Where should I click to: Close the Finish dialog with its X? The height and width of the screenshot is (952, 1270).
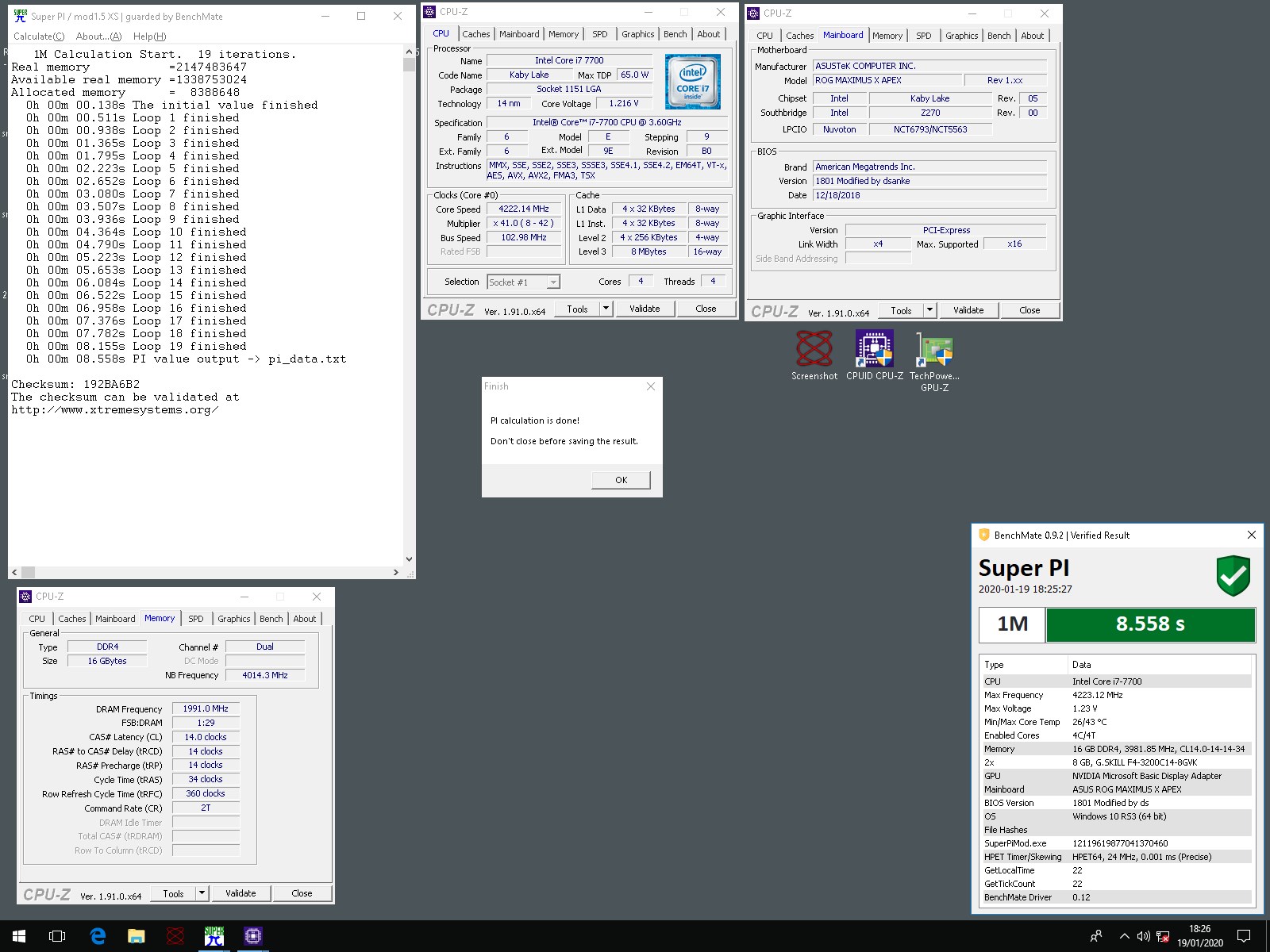[651, 386]
